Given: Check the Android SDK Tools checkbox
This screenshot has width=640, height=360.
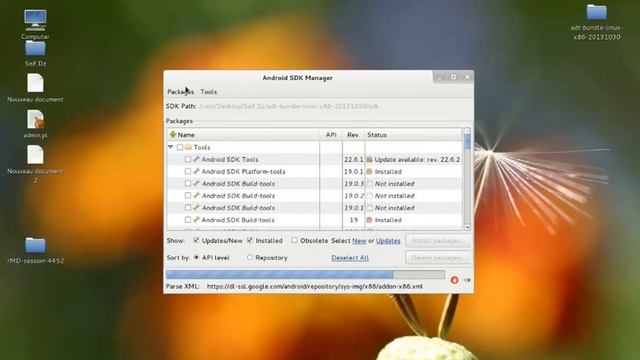Looking at the screenshot, I should 188,159.
